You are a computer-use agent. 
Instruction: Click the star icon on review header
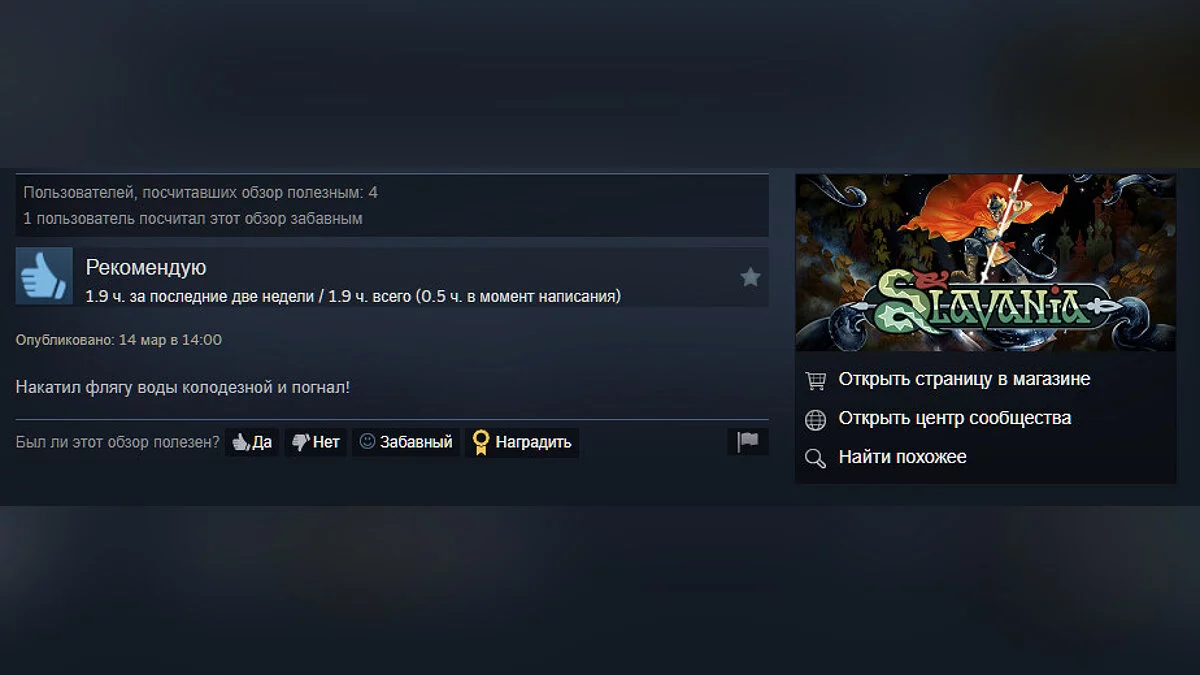pyautogui.click(x=750, y=277)
